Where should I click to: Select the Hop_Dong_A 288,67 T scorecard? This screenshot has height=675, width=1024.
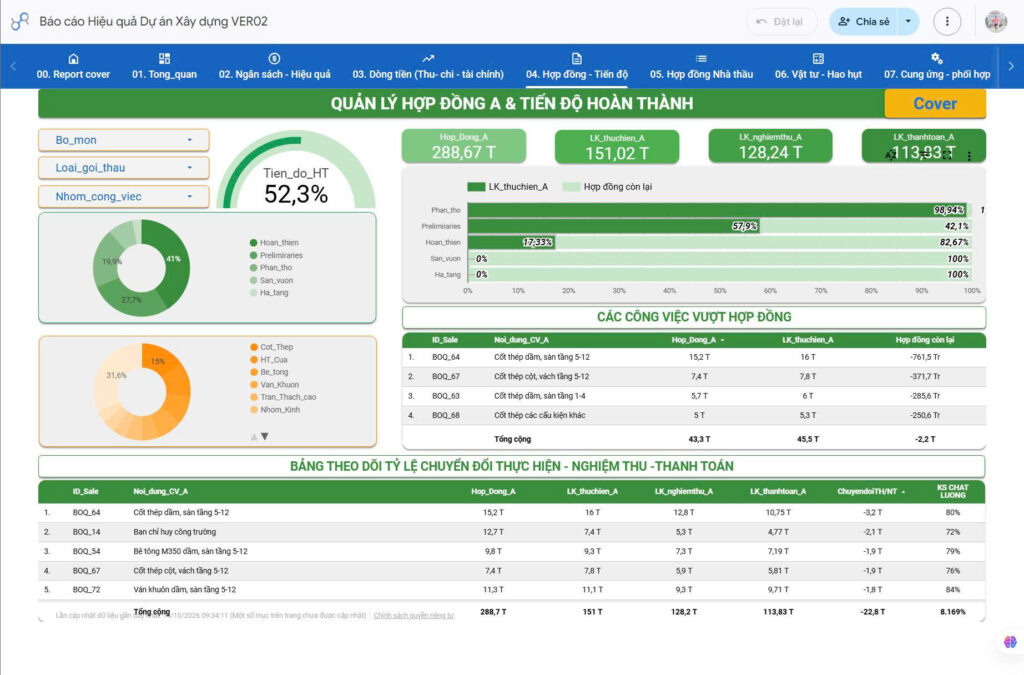point(464,146)
